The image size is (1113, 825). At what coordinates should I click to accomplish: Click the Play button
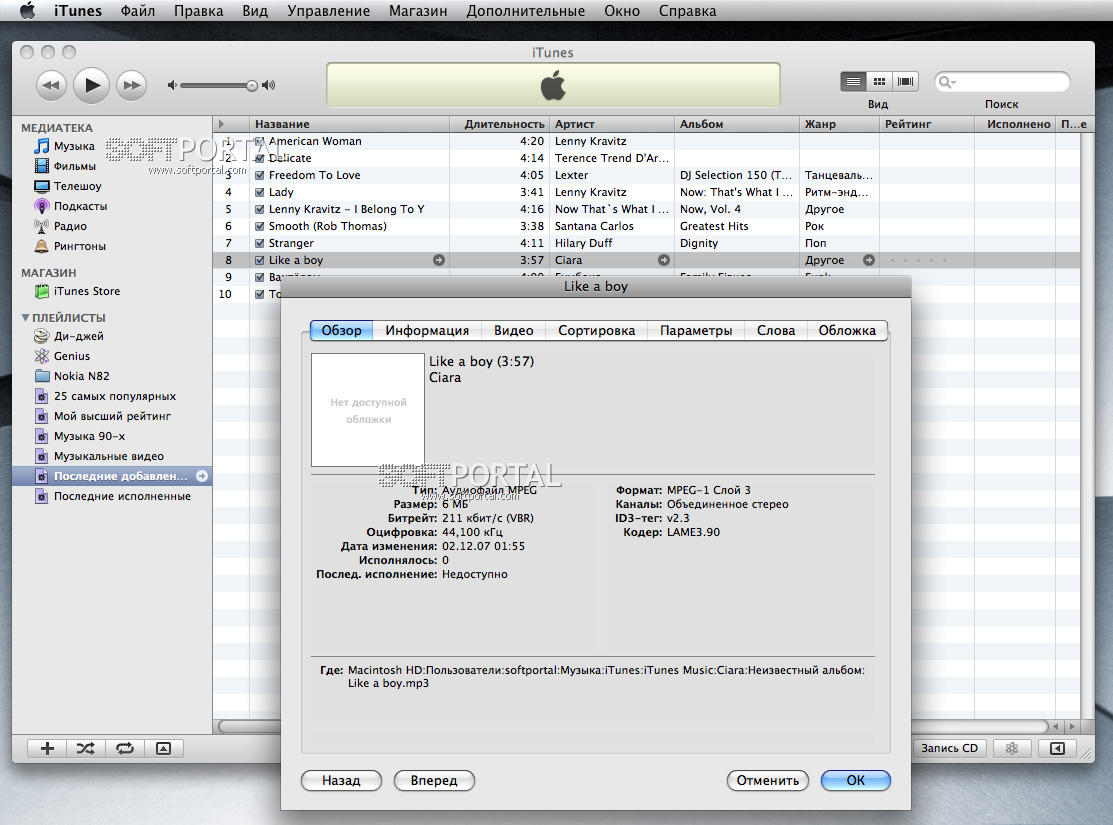92,85
